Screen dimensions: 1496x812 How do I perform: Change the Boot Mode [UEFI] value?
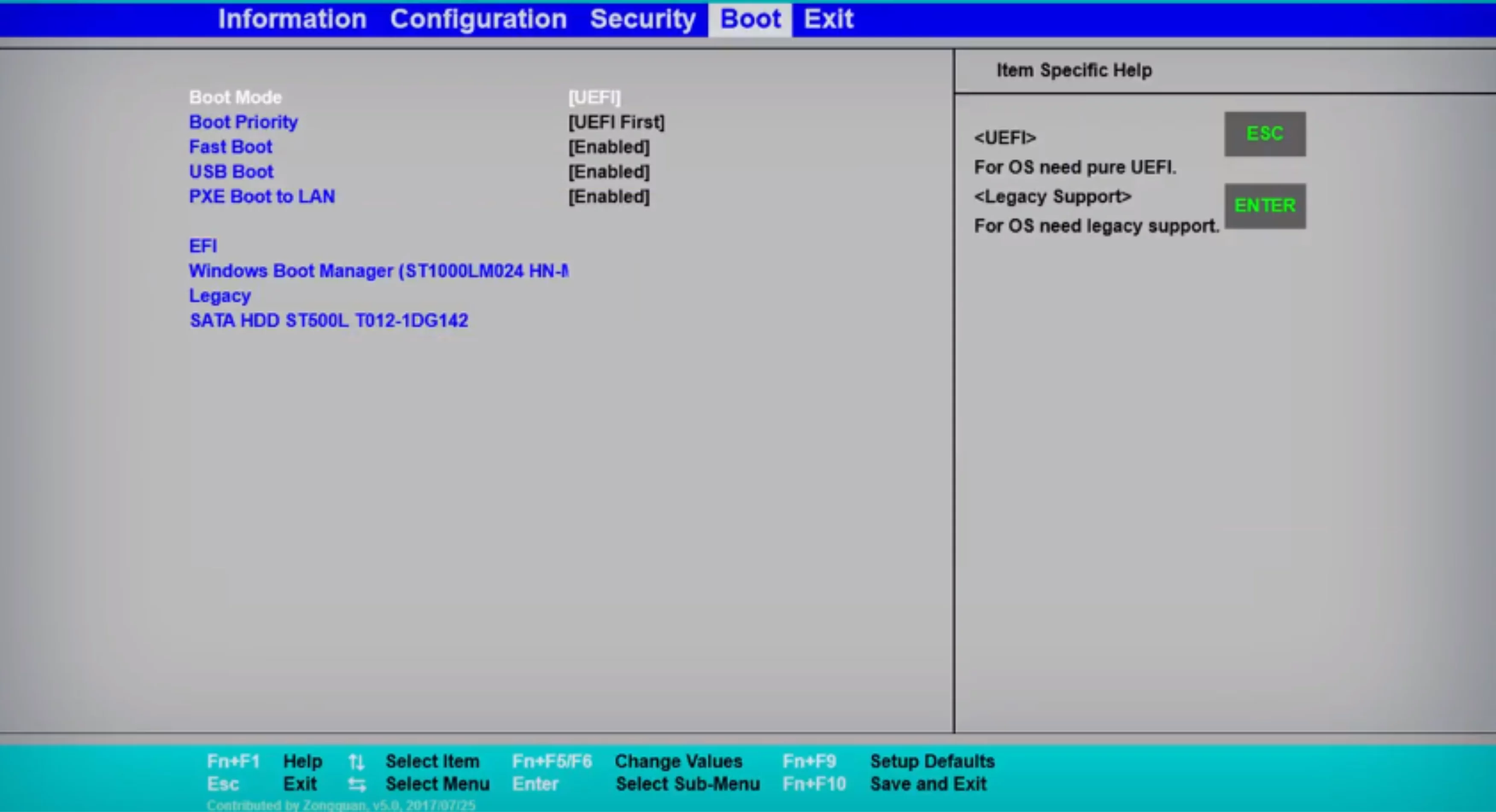point(594,97)
